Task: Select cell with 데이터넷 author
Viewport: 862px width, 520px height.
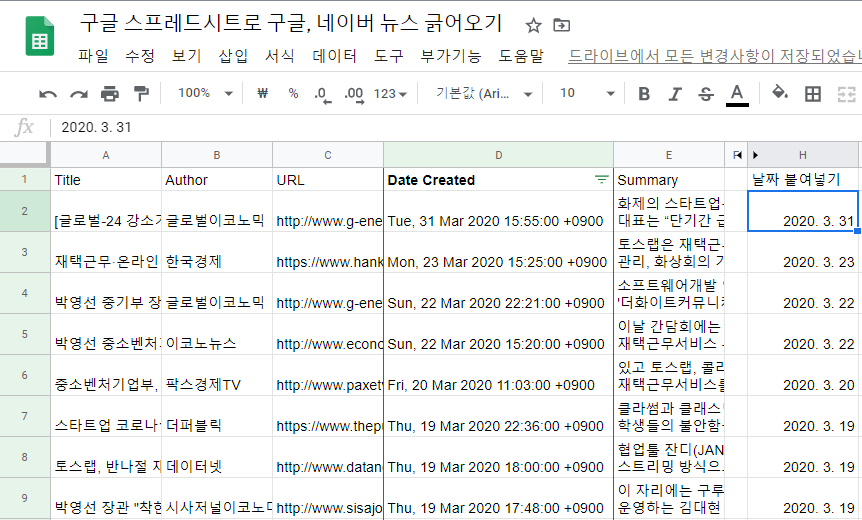Action: coord(217,457)
